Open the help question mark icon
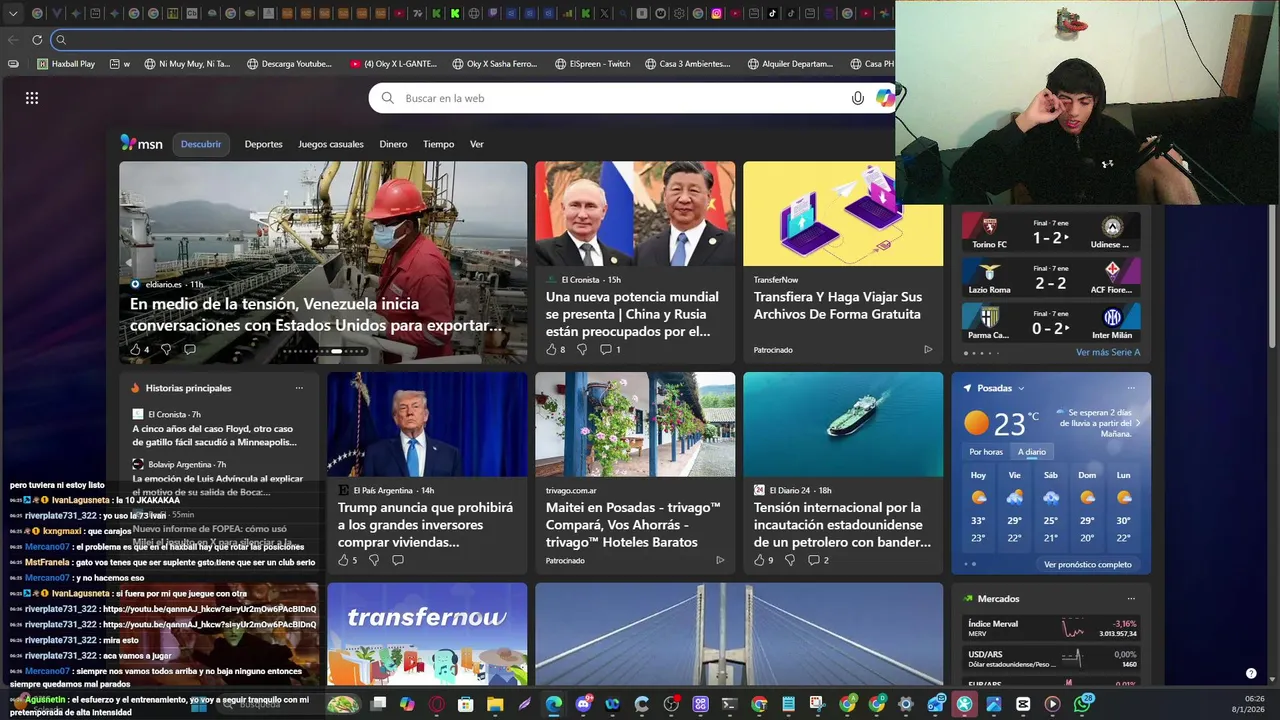The width and height of the screenshot is (1280, 720). click(x=1251, y=674)
